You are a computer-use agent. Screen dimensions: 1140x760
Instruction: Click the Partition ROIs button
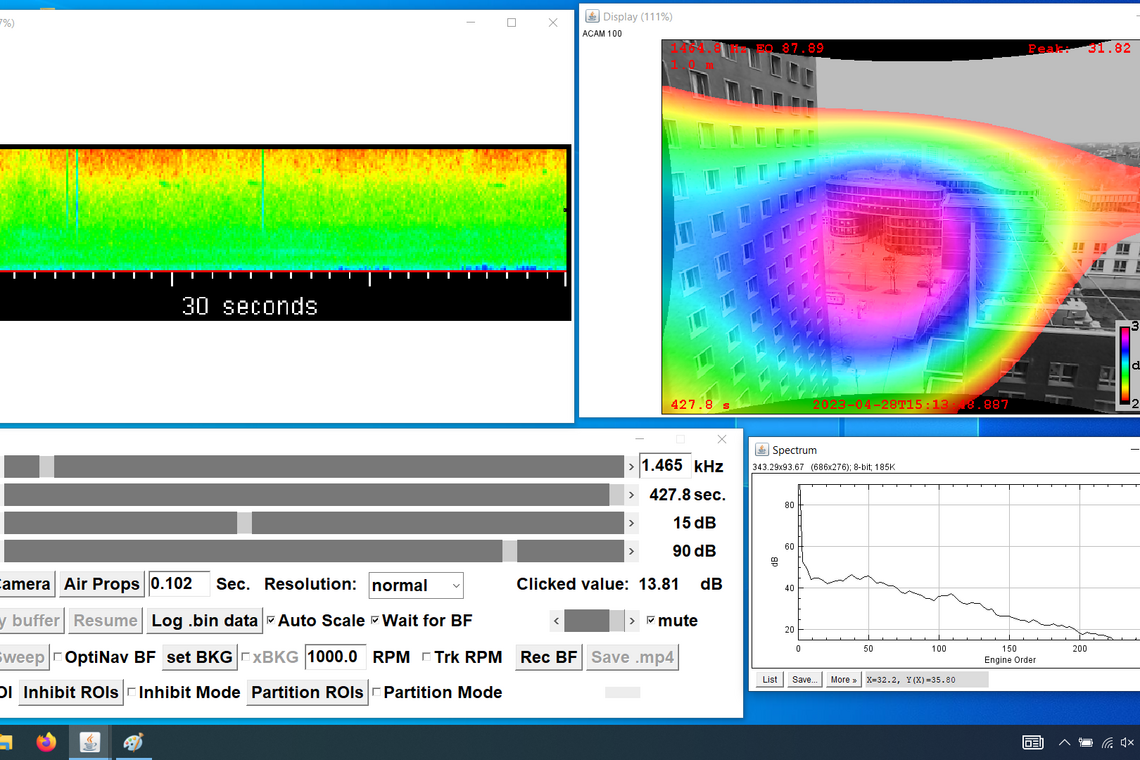pos(307,692)
